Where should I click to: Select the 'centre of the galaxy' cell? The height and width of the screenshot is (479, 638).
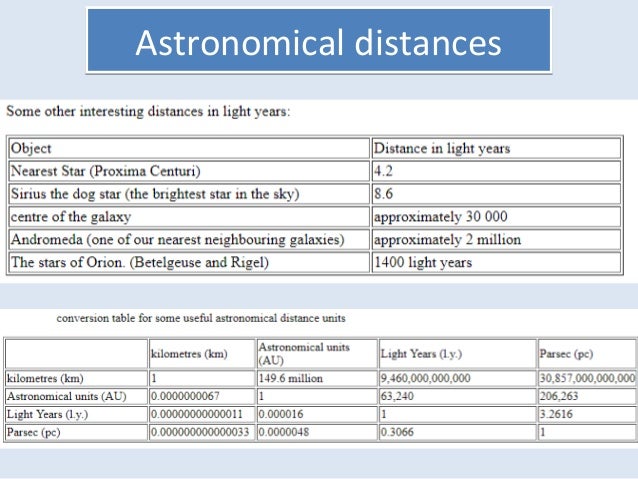[x=189, y=217]
